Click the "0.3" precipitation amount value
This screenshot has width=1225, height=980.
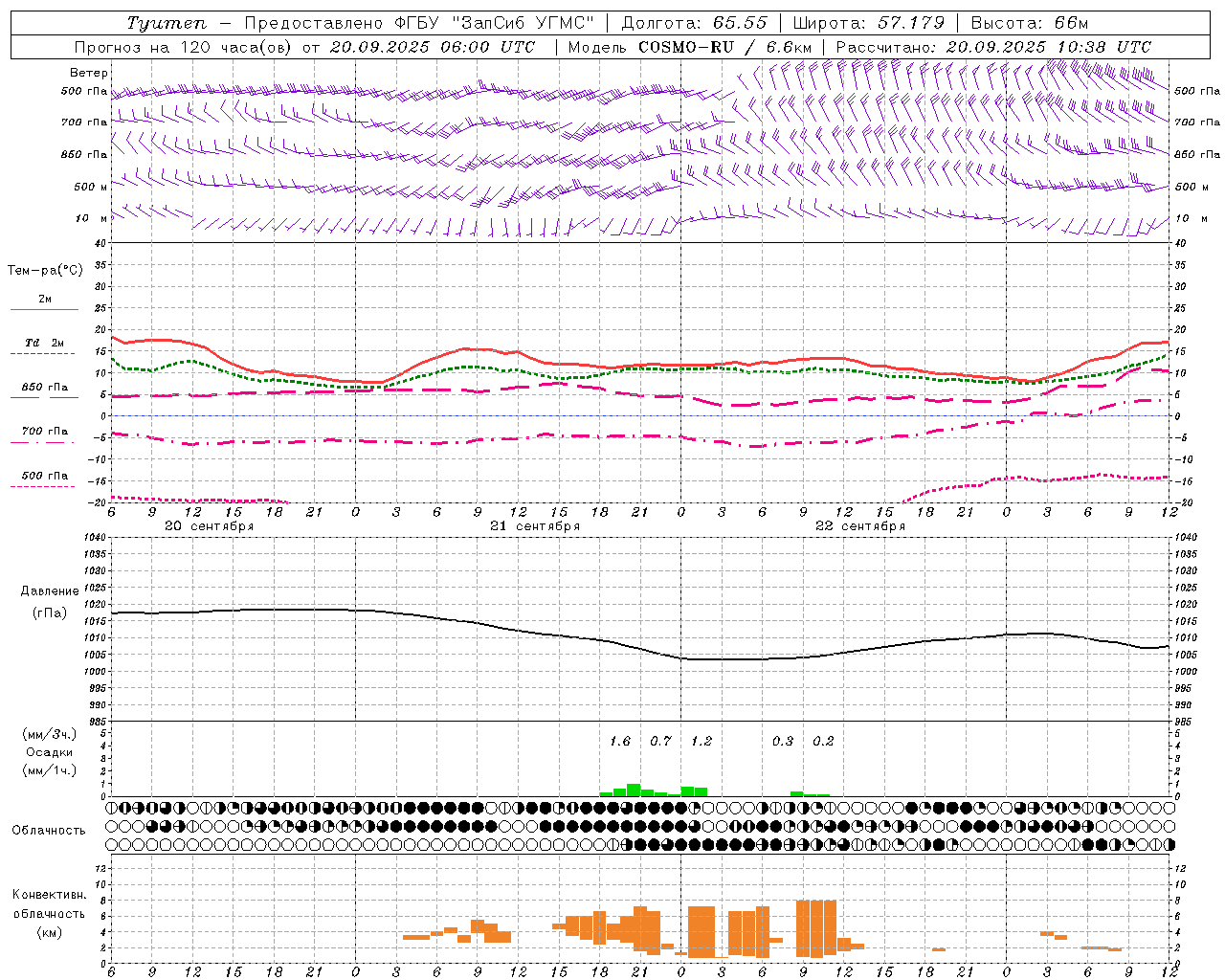(783, 741)
